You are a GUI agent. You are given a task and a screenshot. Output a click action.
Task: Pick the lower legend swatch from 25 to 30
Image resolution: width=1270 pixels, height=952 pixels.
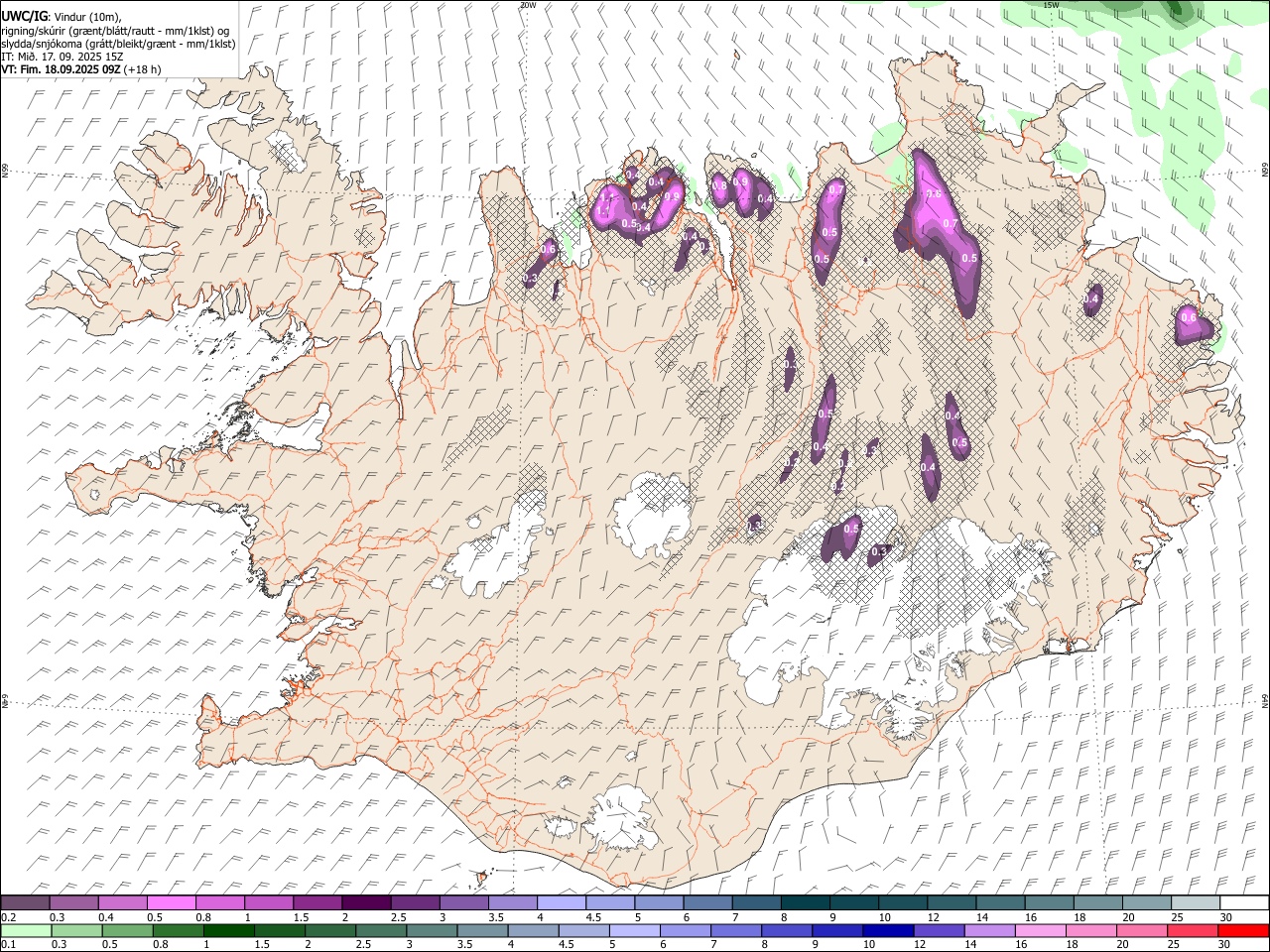tap(1193, 930)
